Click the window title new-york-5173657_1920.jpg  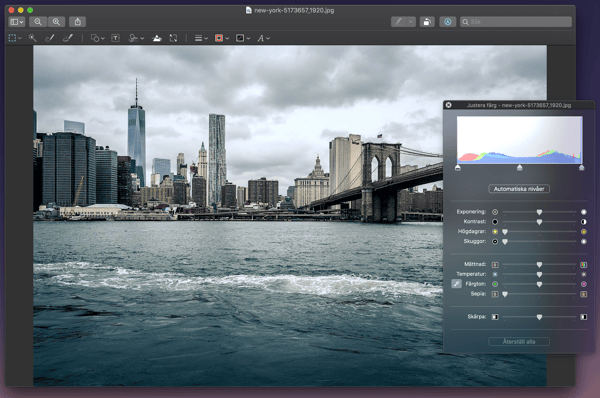[x=294, y=10]
